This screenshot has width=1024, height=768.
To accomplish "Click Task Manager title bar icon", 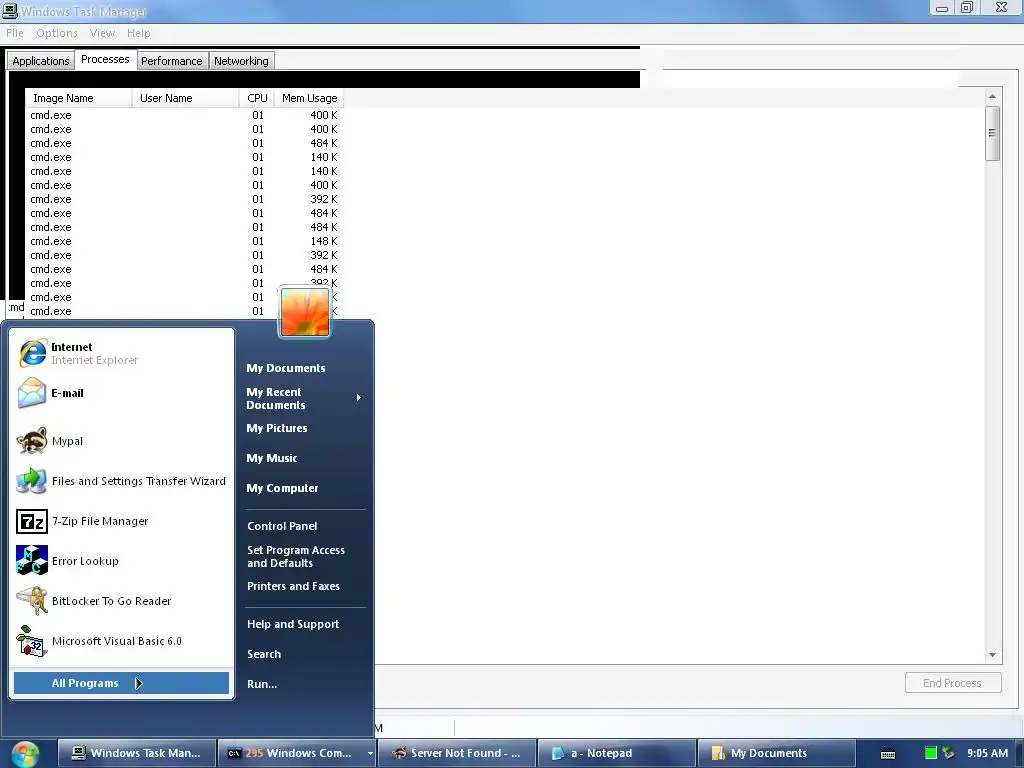I will click(10, 10).
